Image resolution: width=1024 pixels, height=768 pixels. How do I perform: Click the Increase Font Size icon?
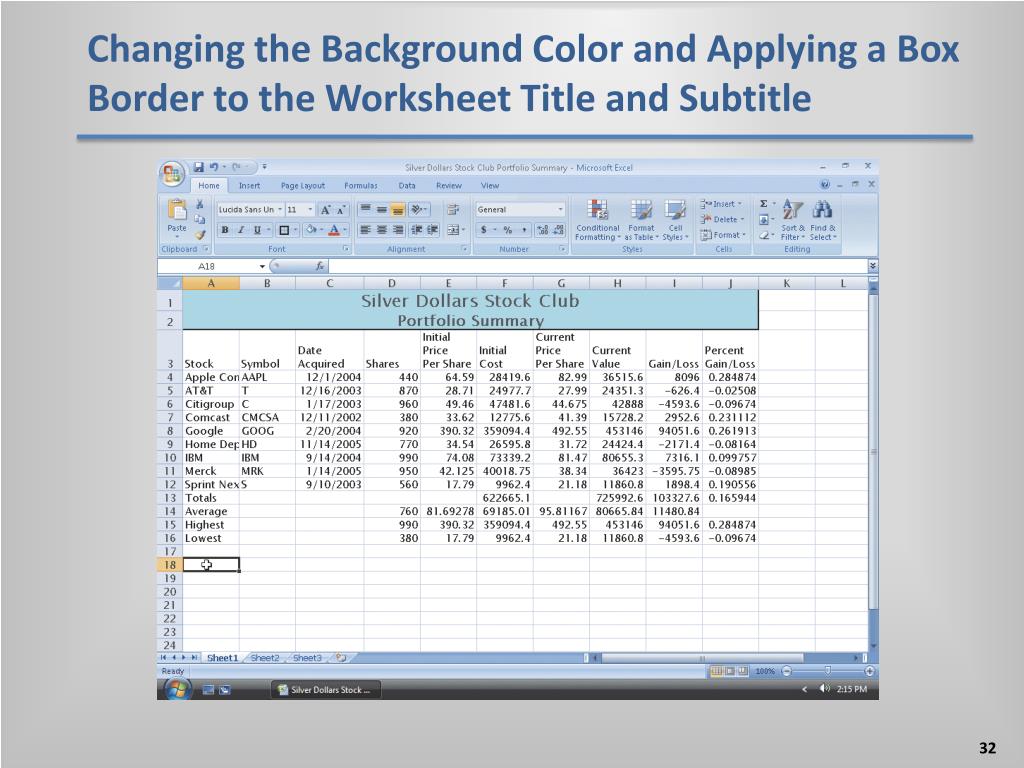click(325, 210)
